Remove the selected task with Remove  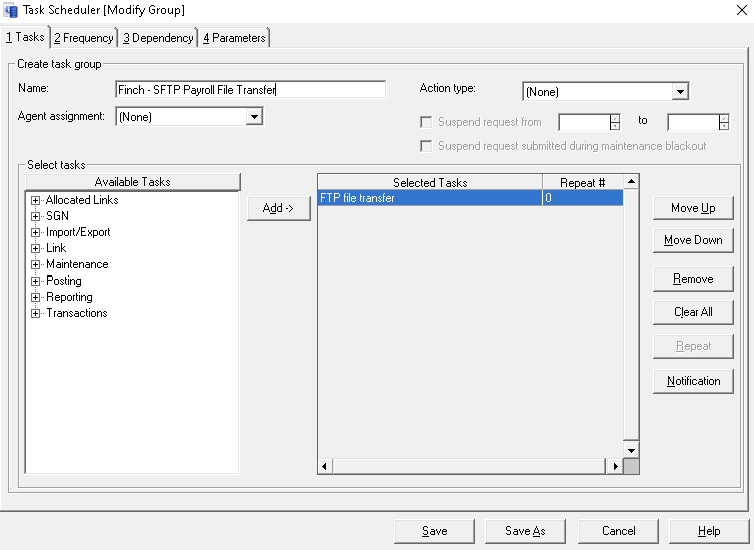(x=693, y=279)
